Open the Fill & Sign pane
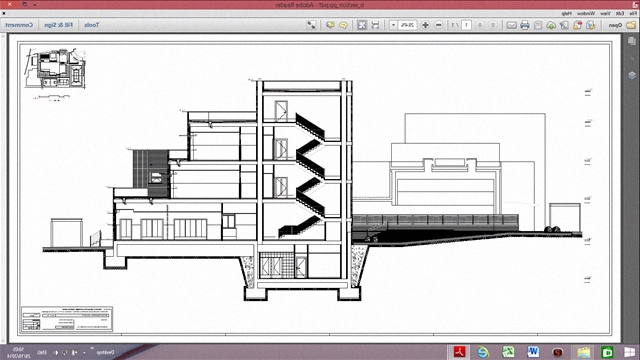The height and width of the screenshot is (360, 640). pos(58,25)
